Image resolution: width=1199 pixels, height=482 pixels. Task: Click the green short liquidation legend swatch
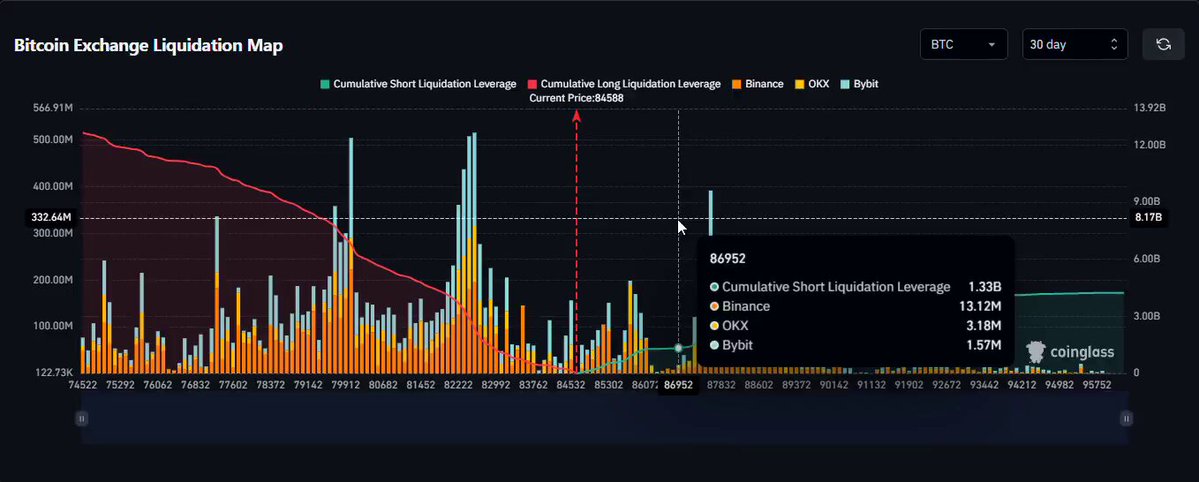pos(325,84)
